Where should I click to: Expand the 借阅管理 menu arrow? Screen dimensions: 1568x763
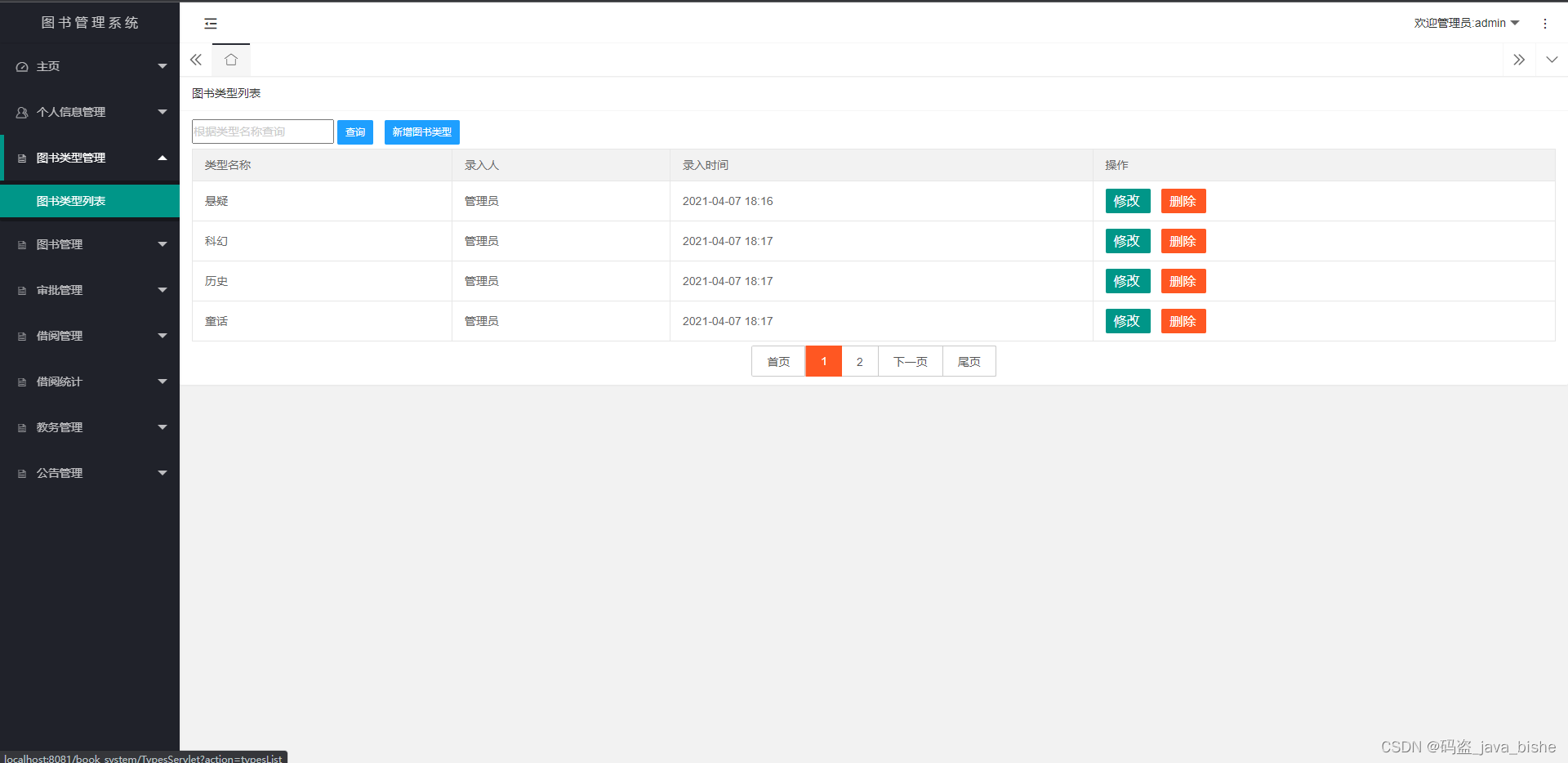click(163, 336)
